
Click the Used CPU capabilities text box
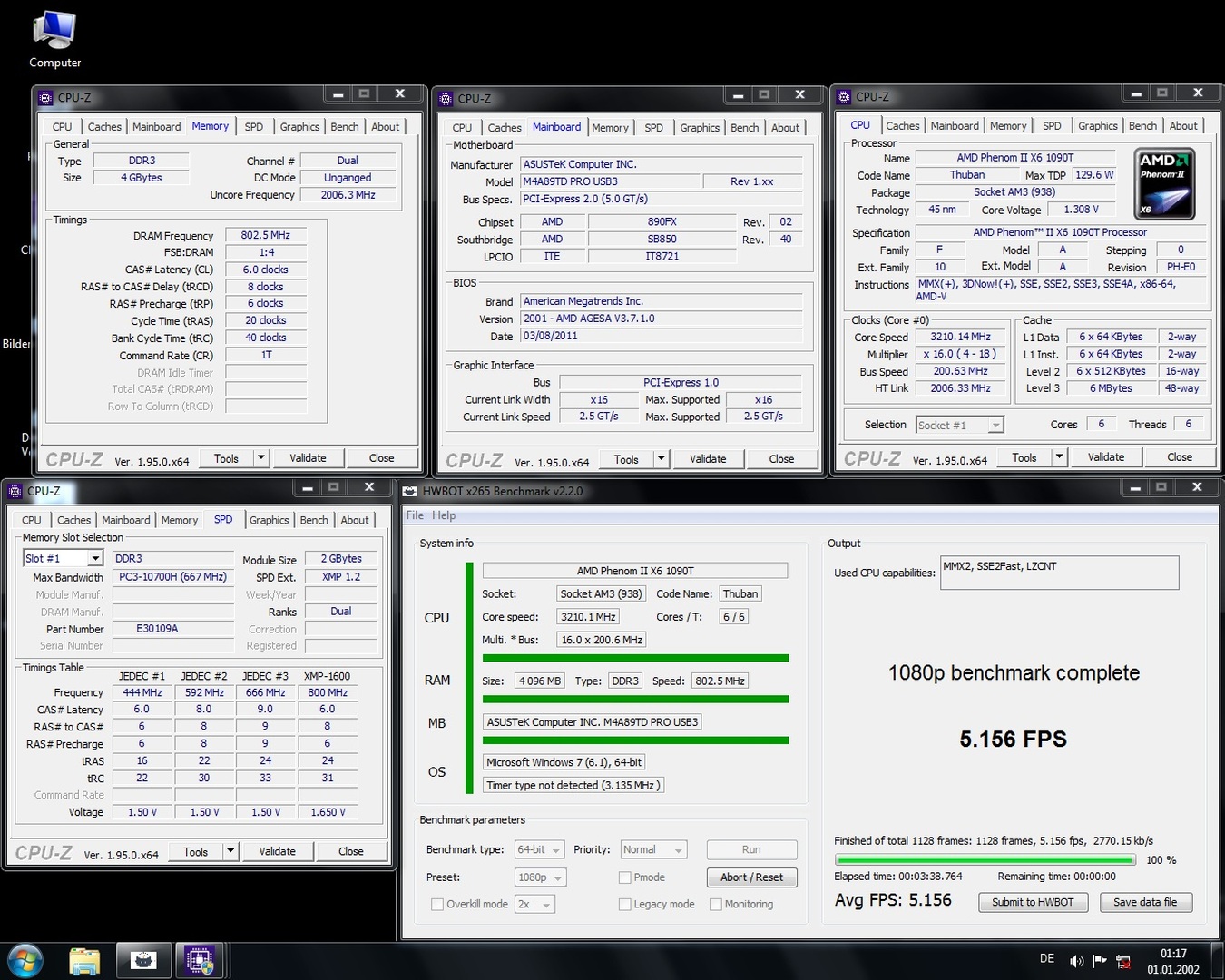1059,573
